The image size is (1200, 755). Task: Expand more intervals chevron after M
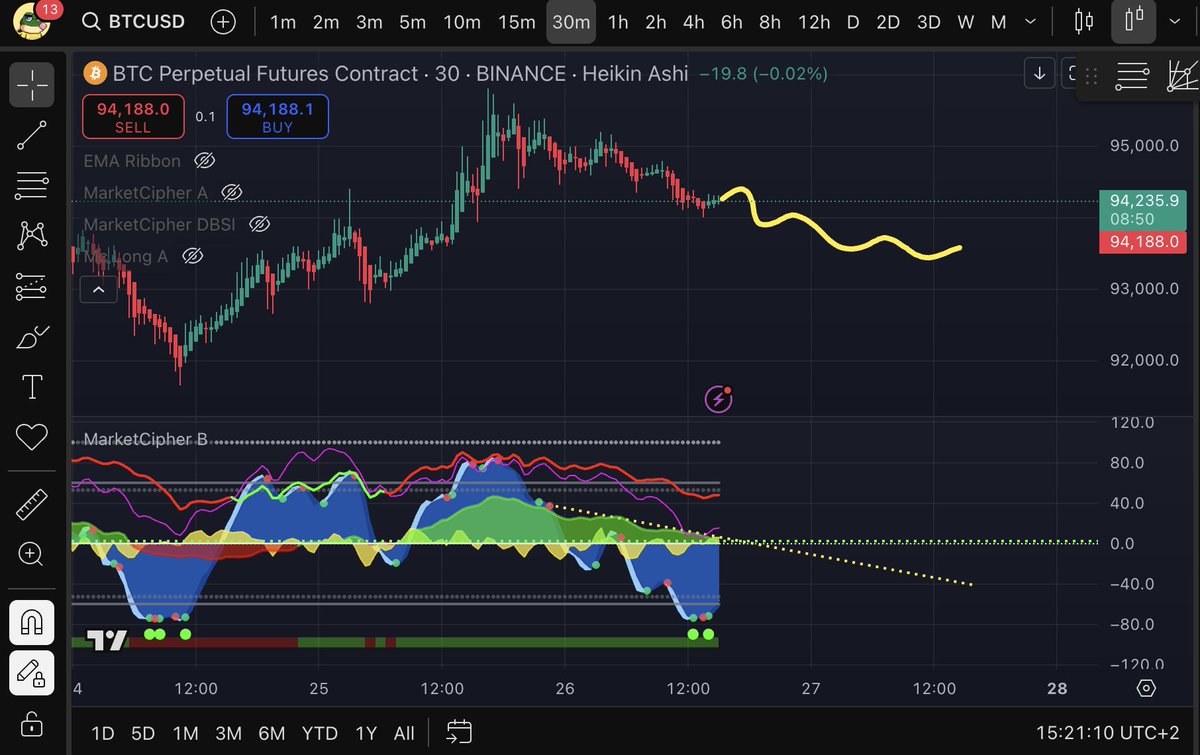[1032, 22]
